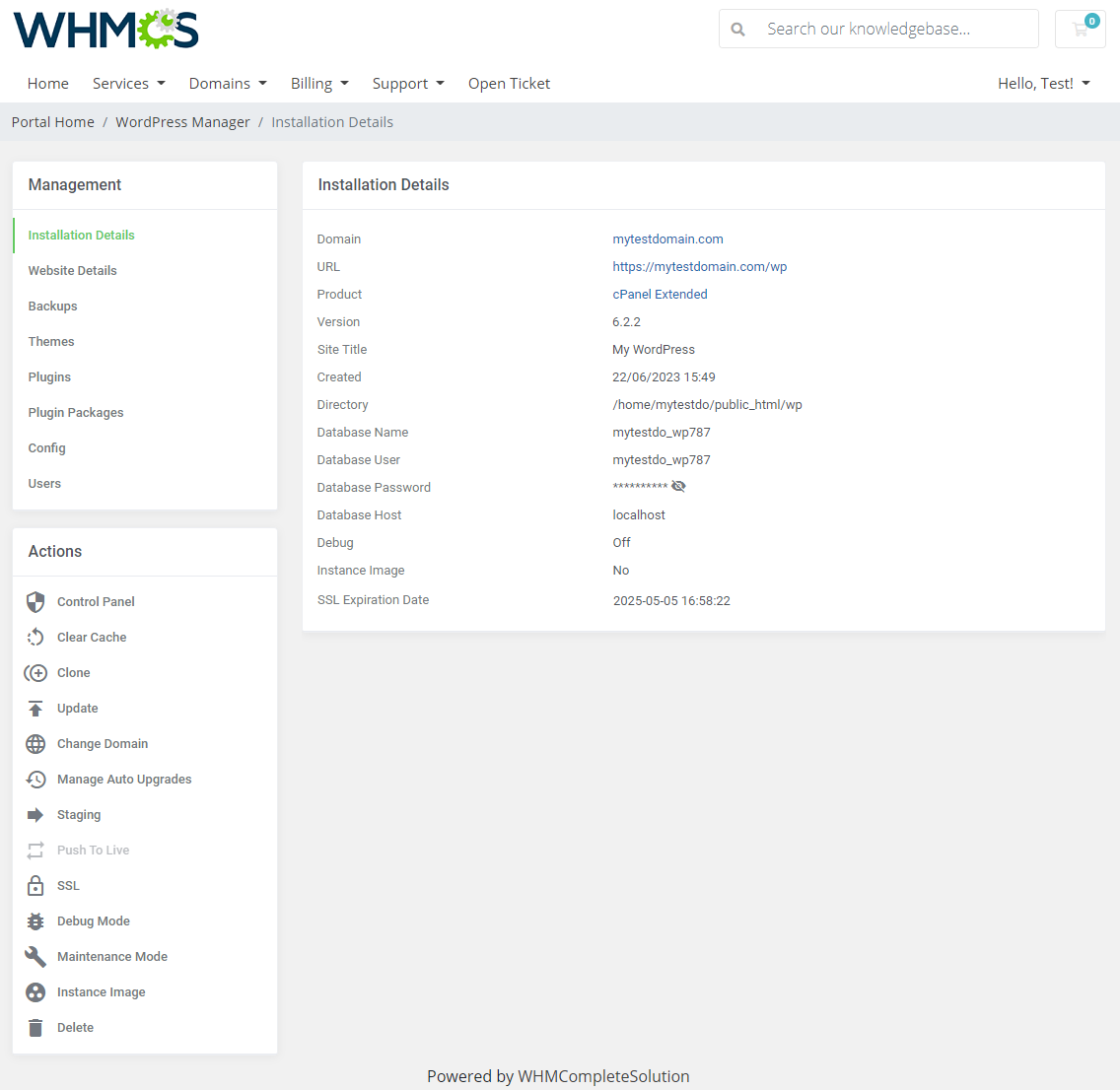Select the Control Panel icon in Actions

point(35,601)
